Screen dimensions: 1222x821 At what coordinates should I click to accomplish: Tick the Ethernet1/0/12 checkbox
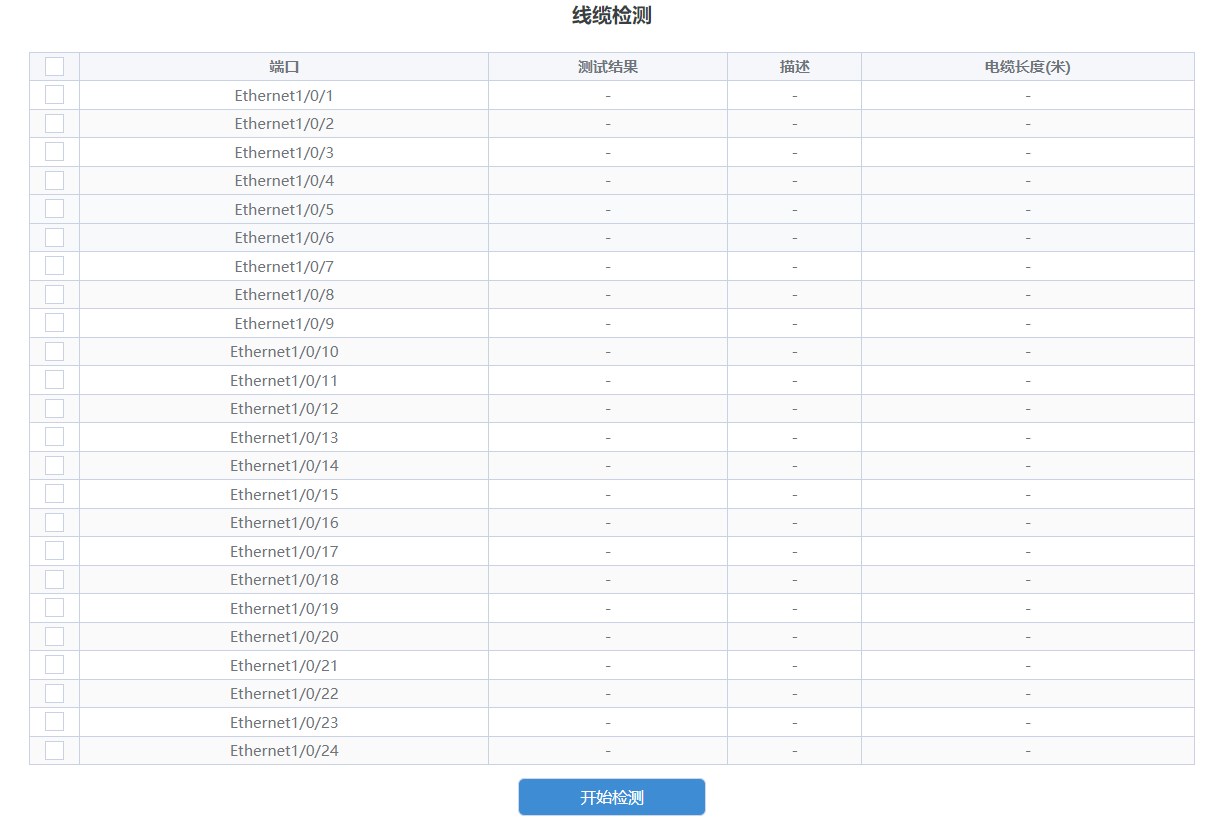[x=54, y=408]
